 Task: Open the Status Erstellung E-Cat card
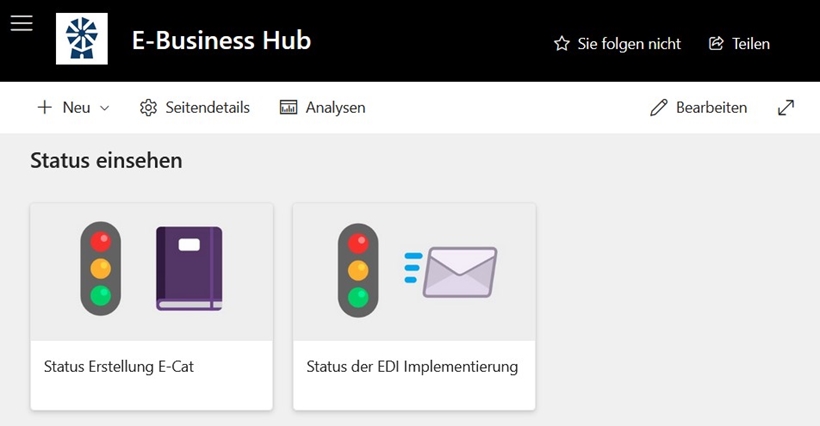[x=152, y=307]
